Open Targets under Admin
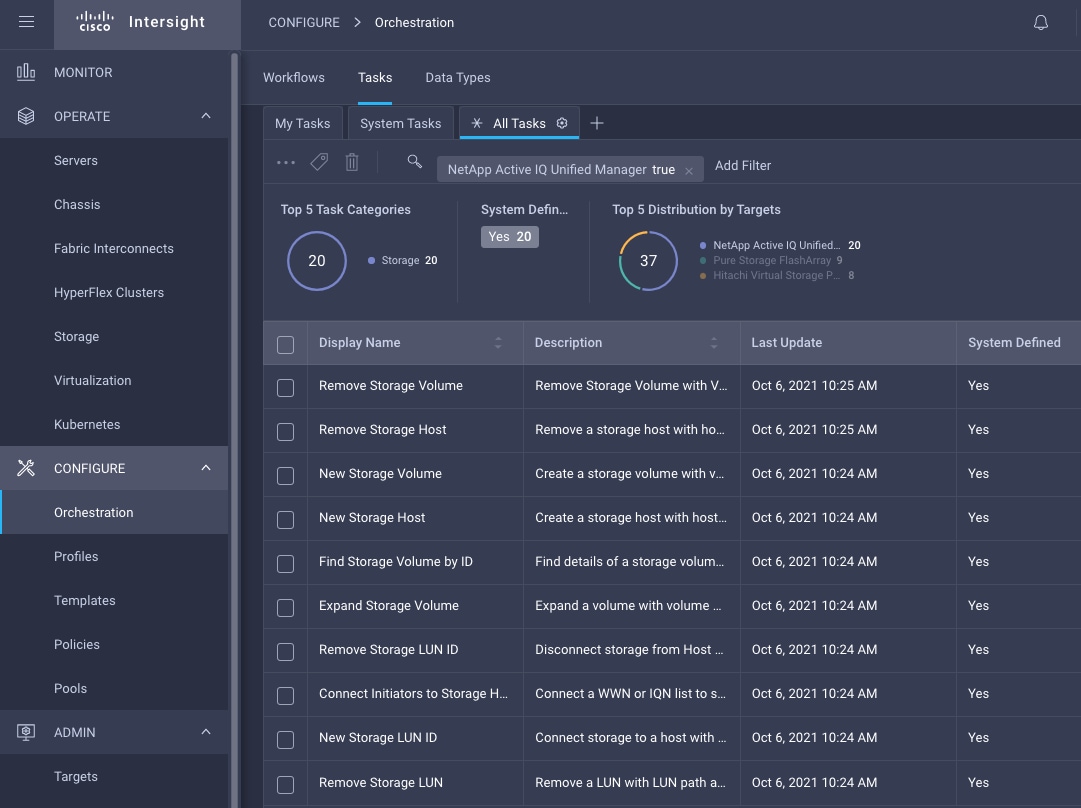The width and height of the screenshot is (1081, 808). pos(76,777)
